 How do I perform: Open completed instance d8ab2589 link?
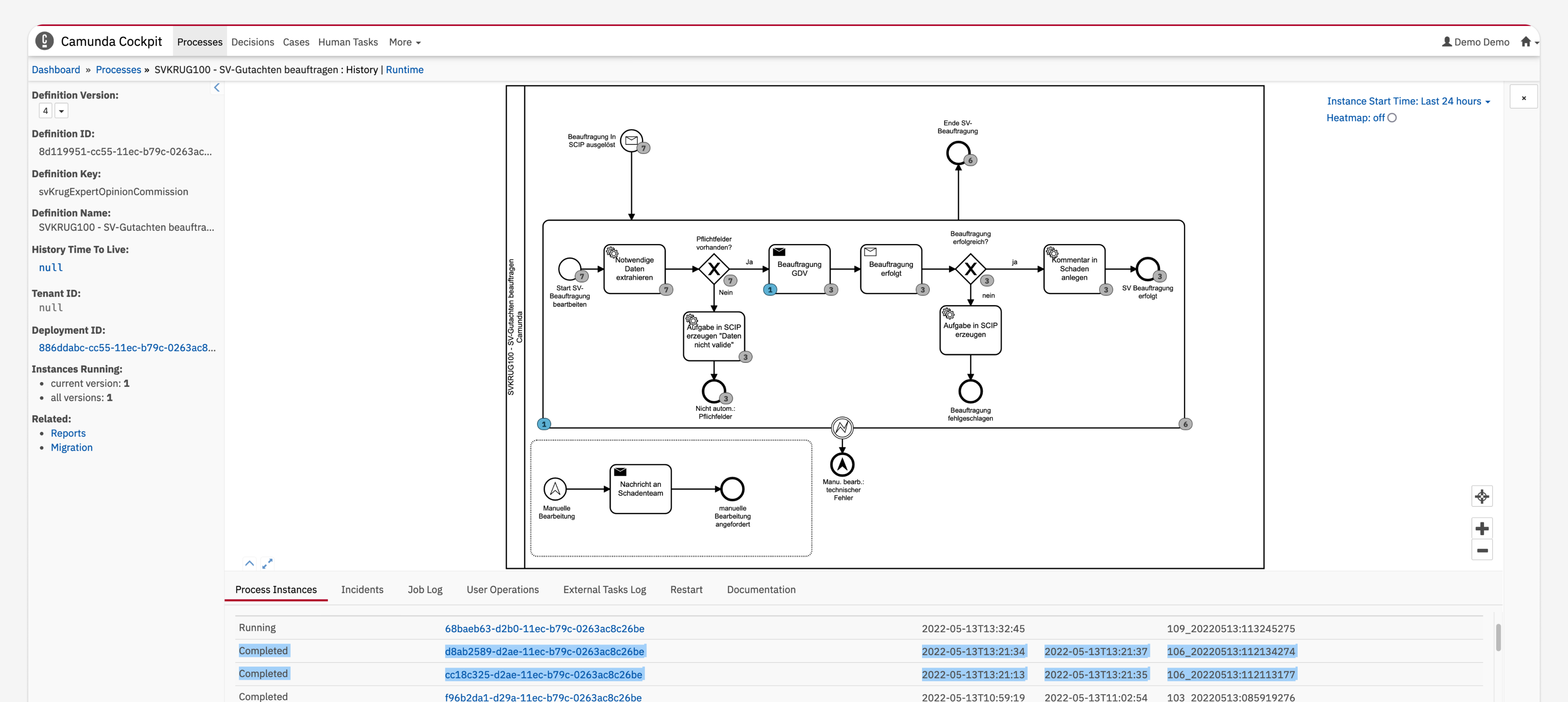tap(544, 651)
